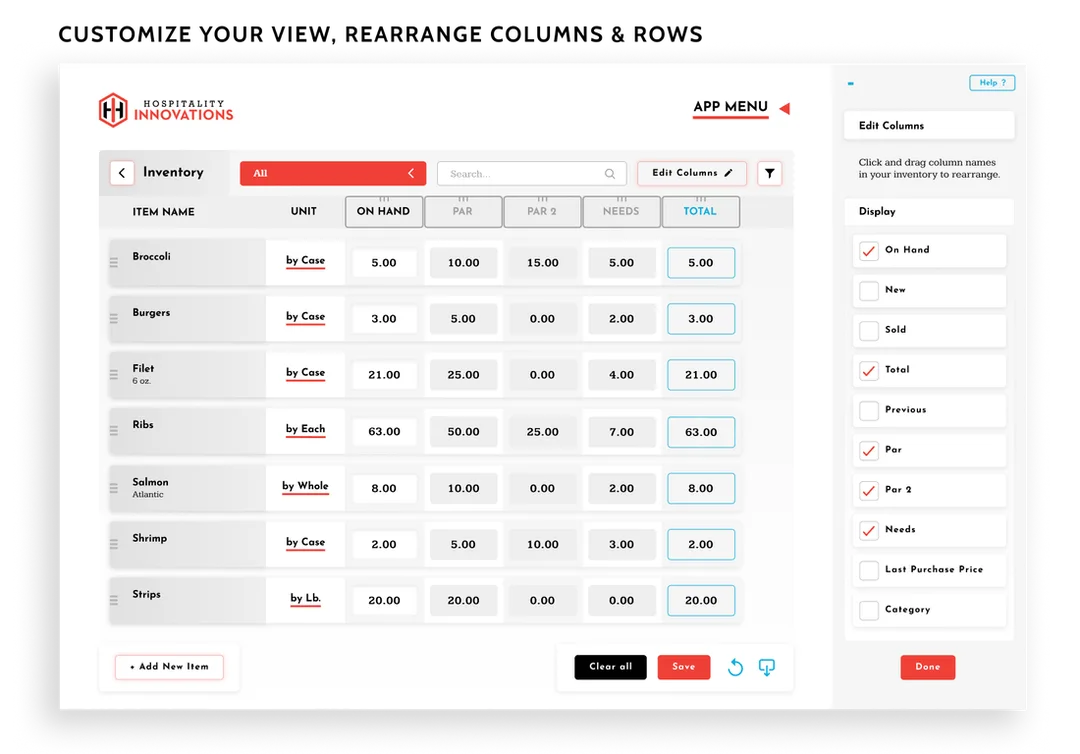Select the Par 2 column header

point(542,211)
